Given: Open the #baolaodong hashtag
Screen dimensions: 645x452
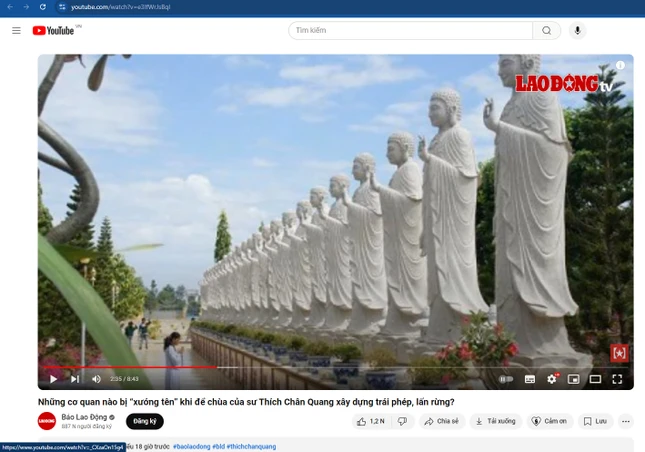Looking at the screenshot, I should click(x=191, y=446).
